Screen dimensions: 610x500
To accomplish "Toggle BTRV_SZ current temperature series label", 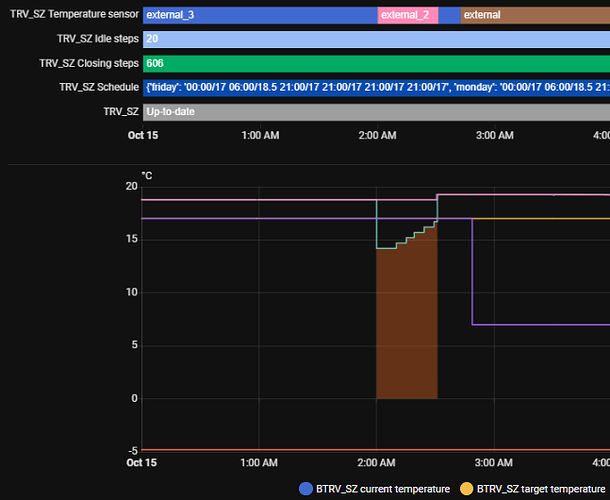I will point(383,489).
